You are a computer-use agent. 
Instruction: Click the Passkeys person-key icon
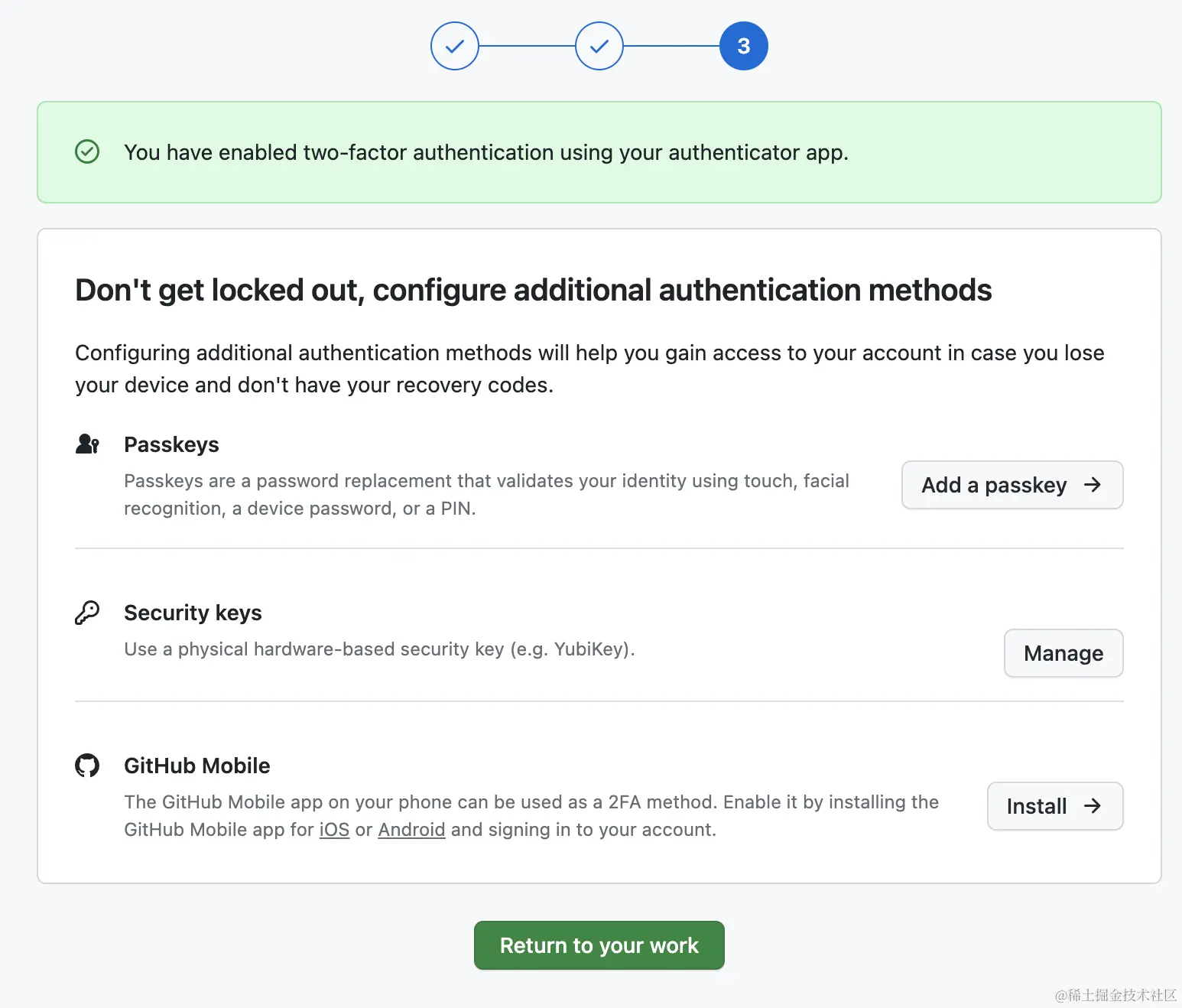pyautogui.click(x=87, y=444)
